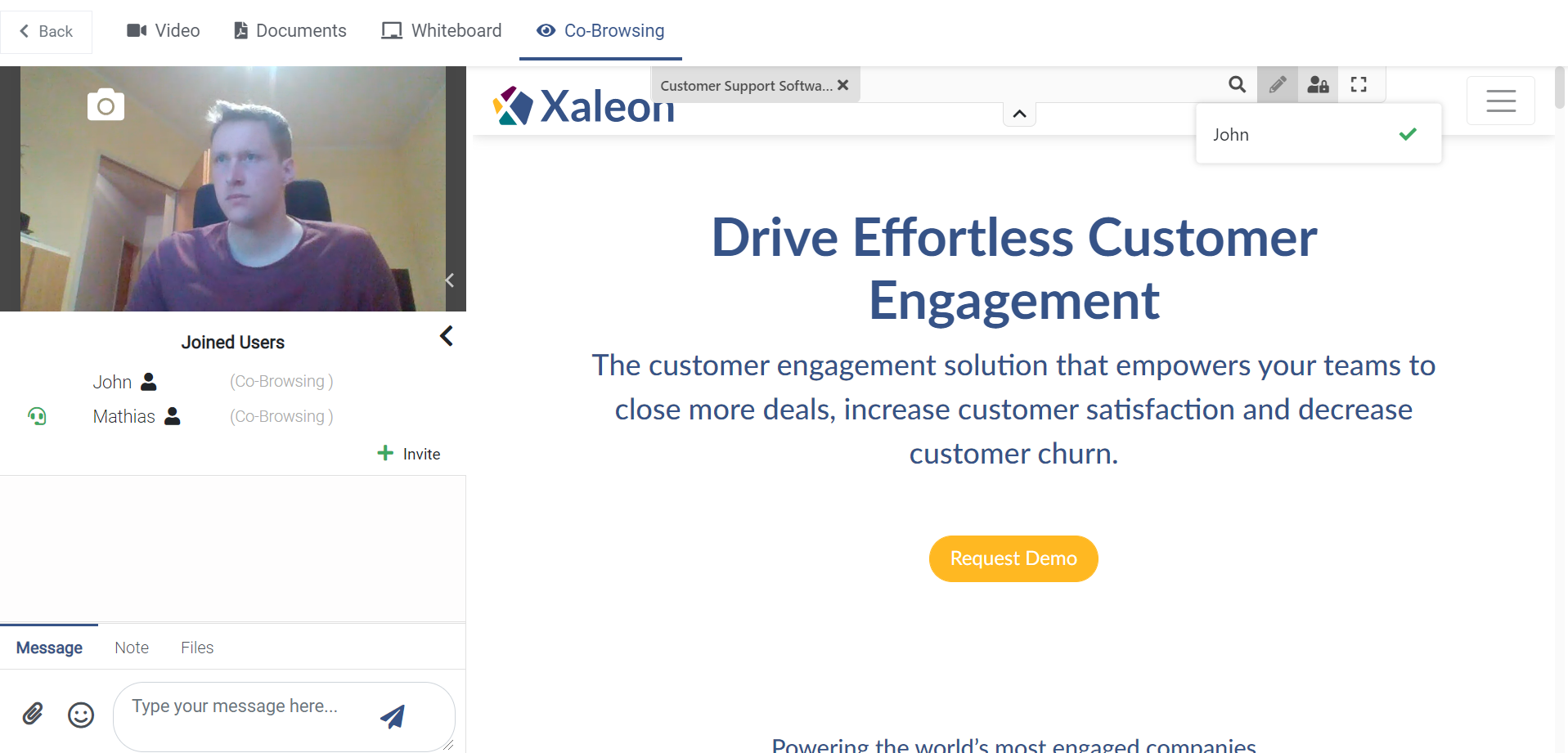Click Invite to add a user
This screenshot has width=1568, height=753.
pyautogui.click(x=409, y=454)
